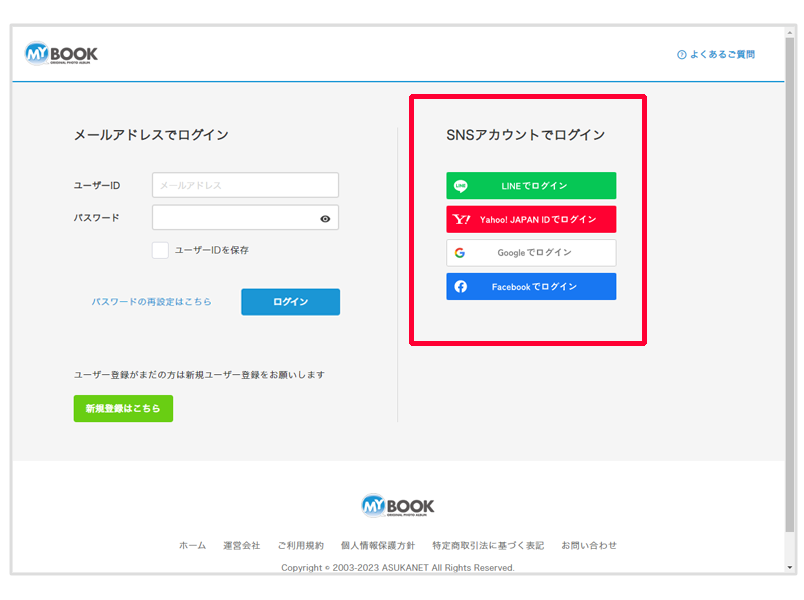This screenshot has width=804, height=600.
Task: Click the vertical scrollbar thumb
Action: [x=790, y=285]
